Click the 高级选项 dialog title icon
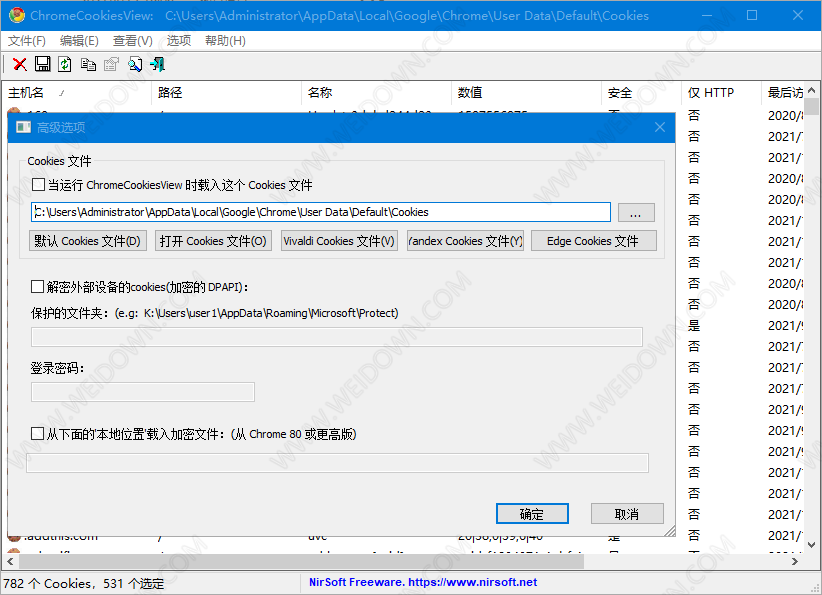Screen dimensions: 822x595 point(24,127)
